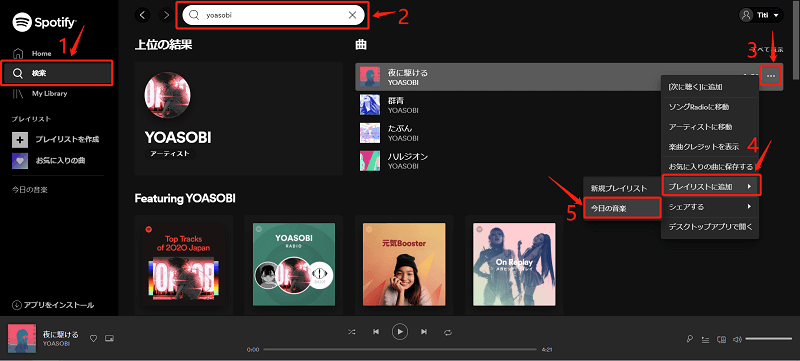Click the アーティスト tag under YOASOBI
800x361 pixels.
pyautogui.click(x=170, y=153)
